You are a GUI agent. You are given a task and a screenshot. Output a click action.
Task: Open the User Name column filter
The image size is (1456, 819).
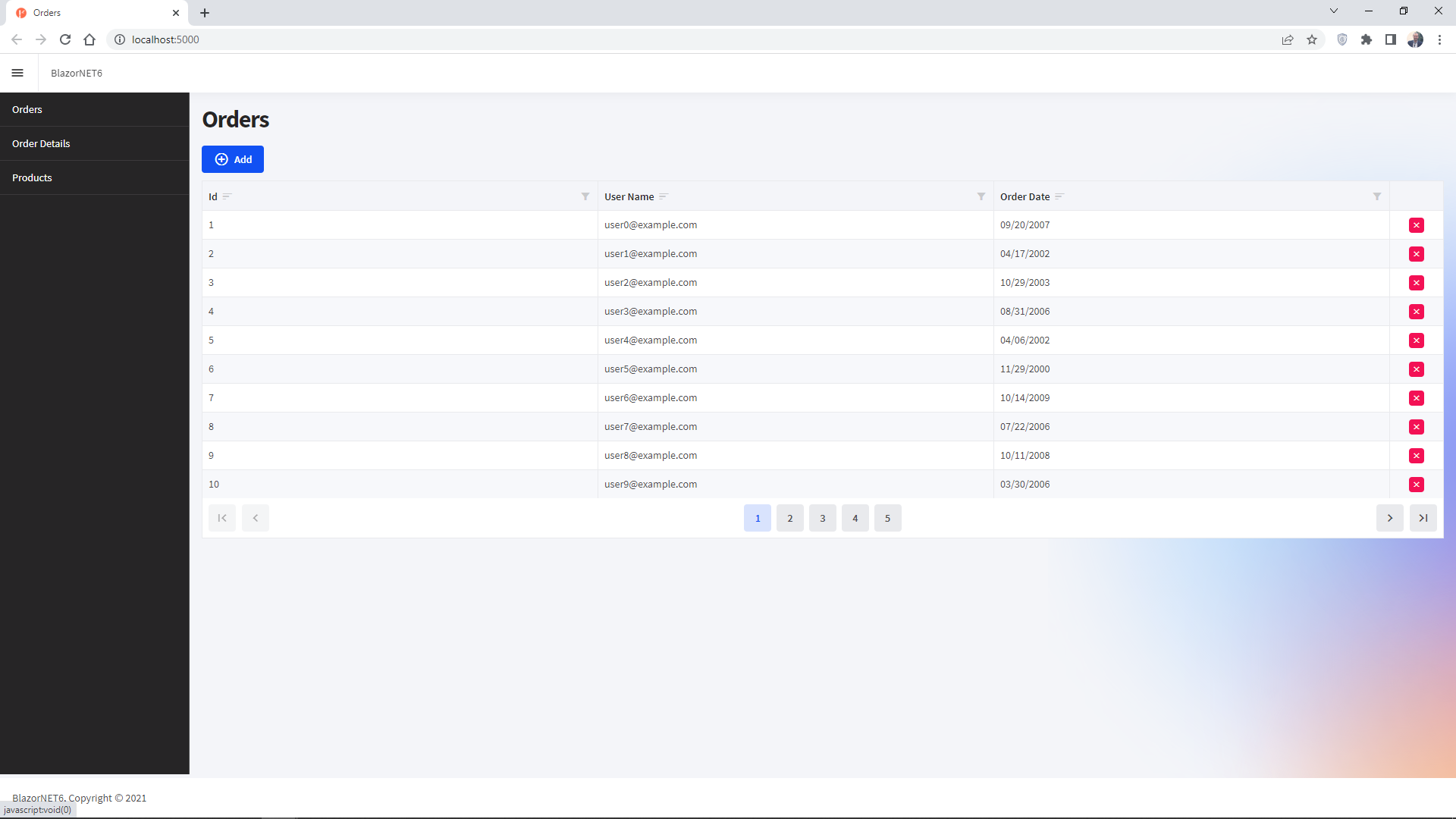[x=981, y=196]
